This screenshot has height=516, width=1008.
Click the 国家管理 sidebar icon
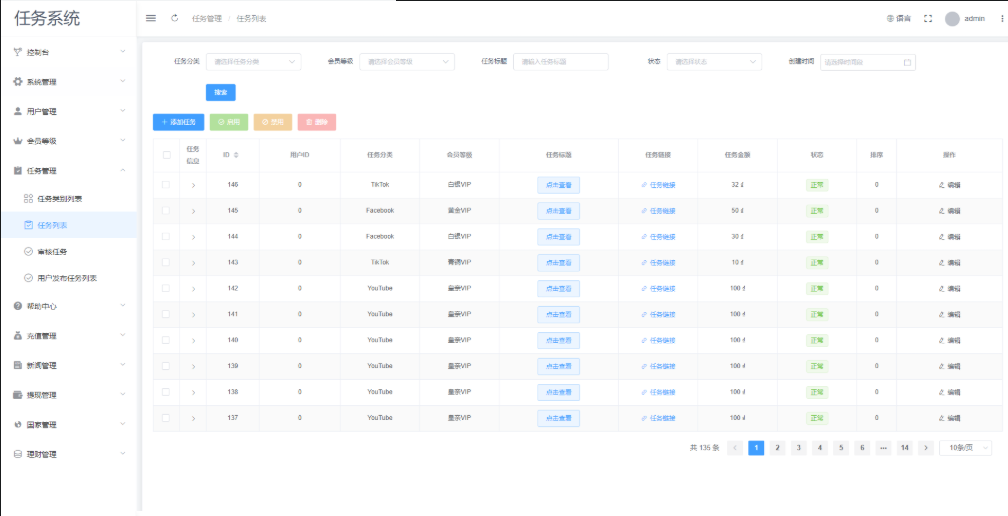point(17,425)
